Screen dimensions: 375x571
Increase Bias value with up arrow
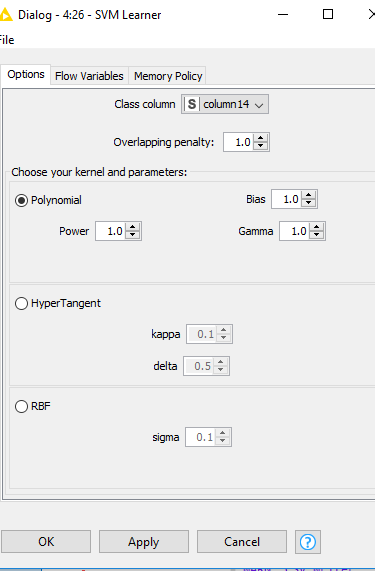tap(309, 196)
